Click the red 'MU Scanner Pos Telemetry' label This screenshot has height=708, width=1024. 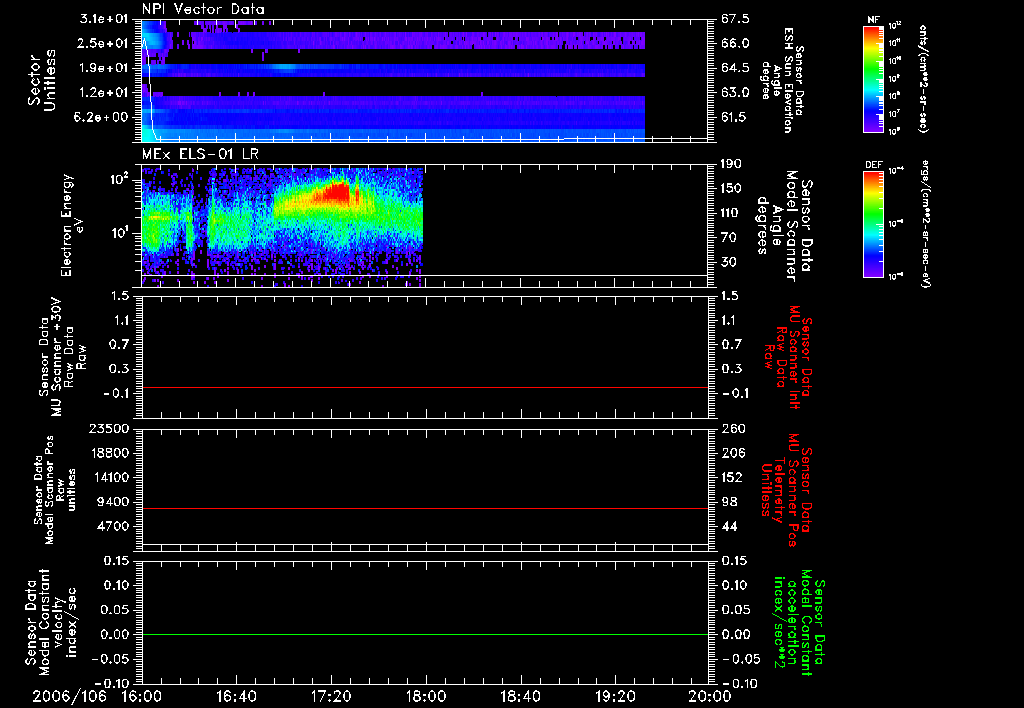pyautogui.click(x=786, y=490)
